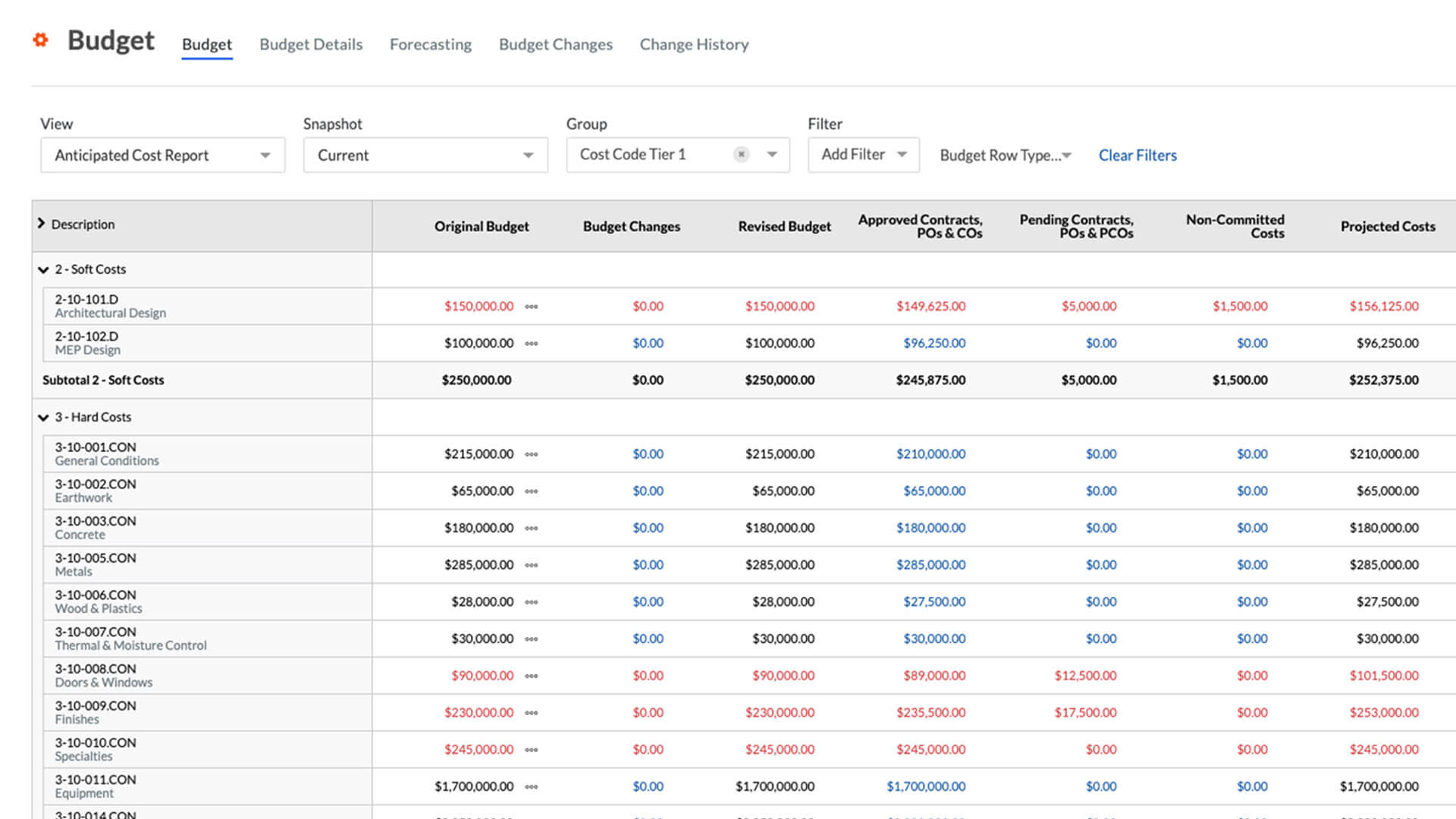Screen dimensions: 1456x819
Task: Open the ellipsis menu on the Metals row
Action: pos(532,564)
